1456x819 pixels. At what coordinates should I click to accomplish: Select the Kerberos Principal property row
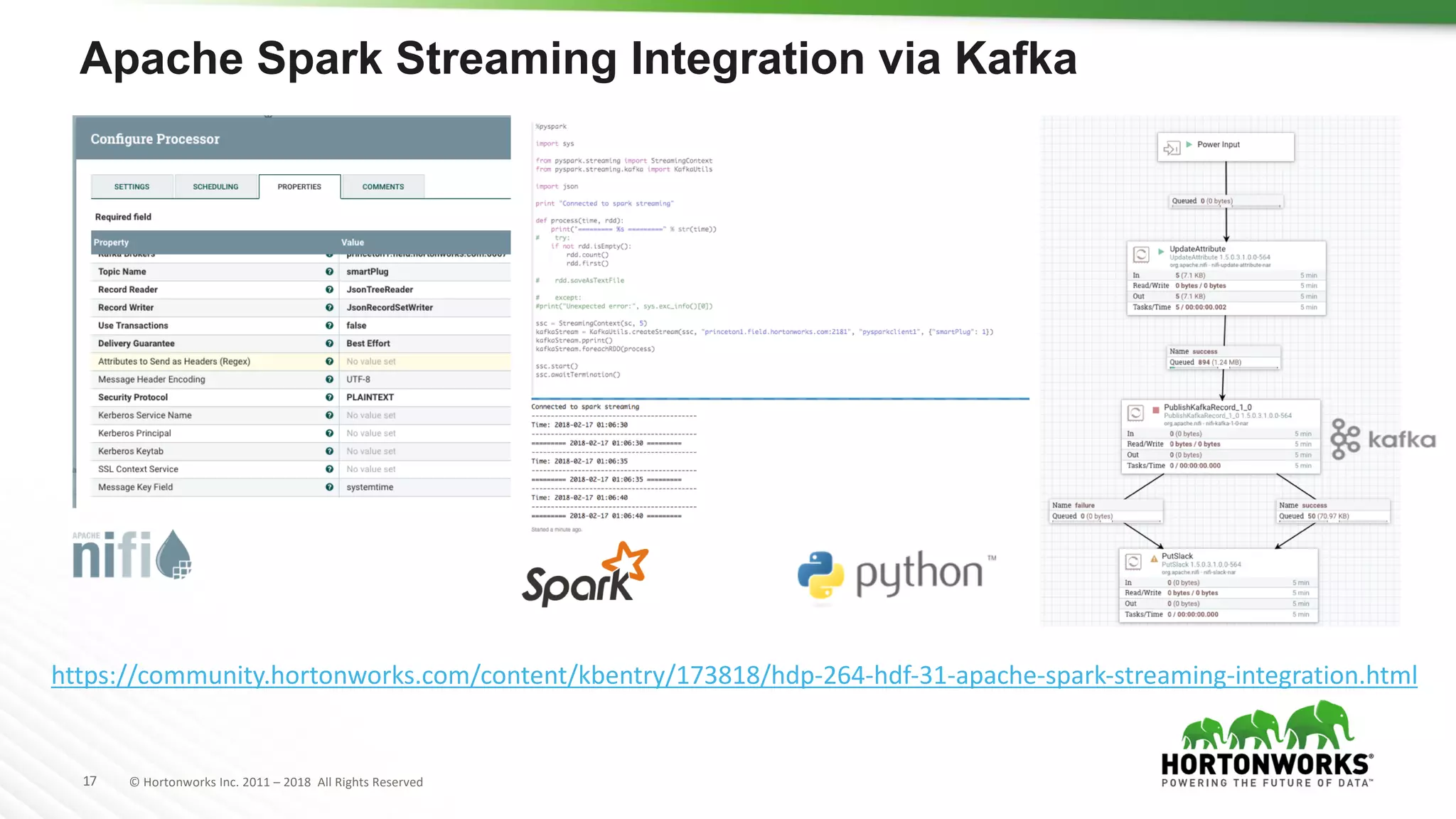point(301,433)
